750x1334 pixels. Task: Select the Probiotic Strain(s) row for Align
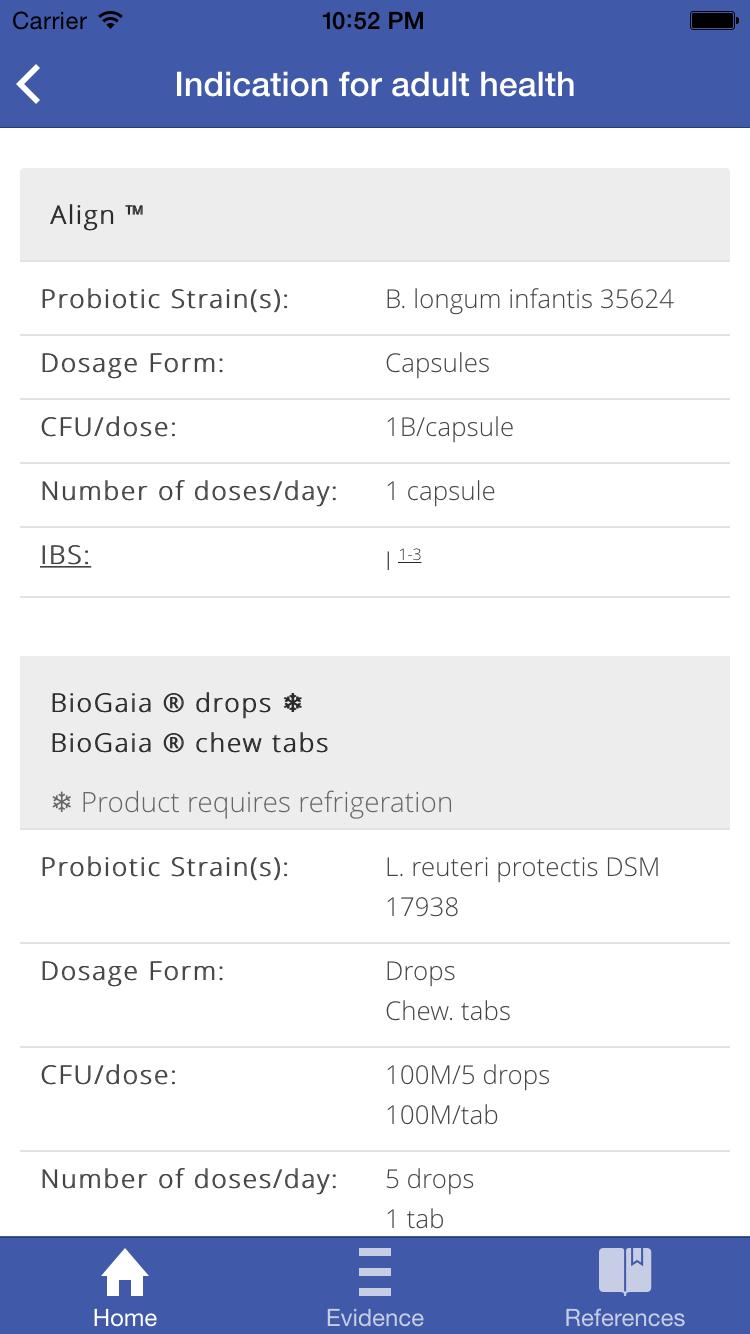pos(374,298)
